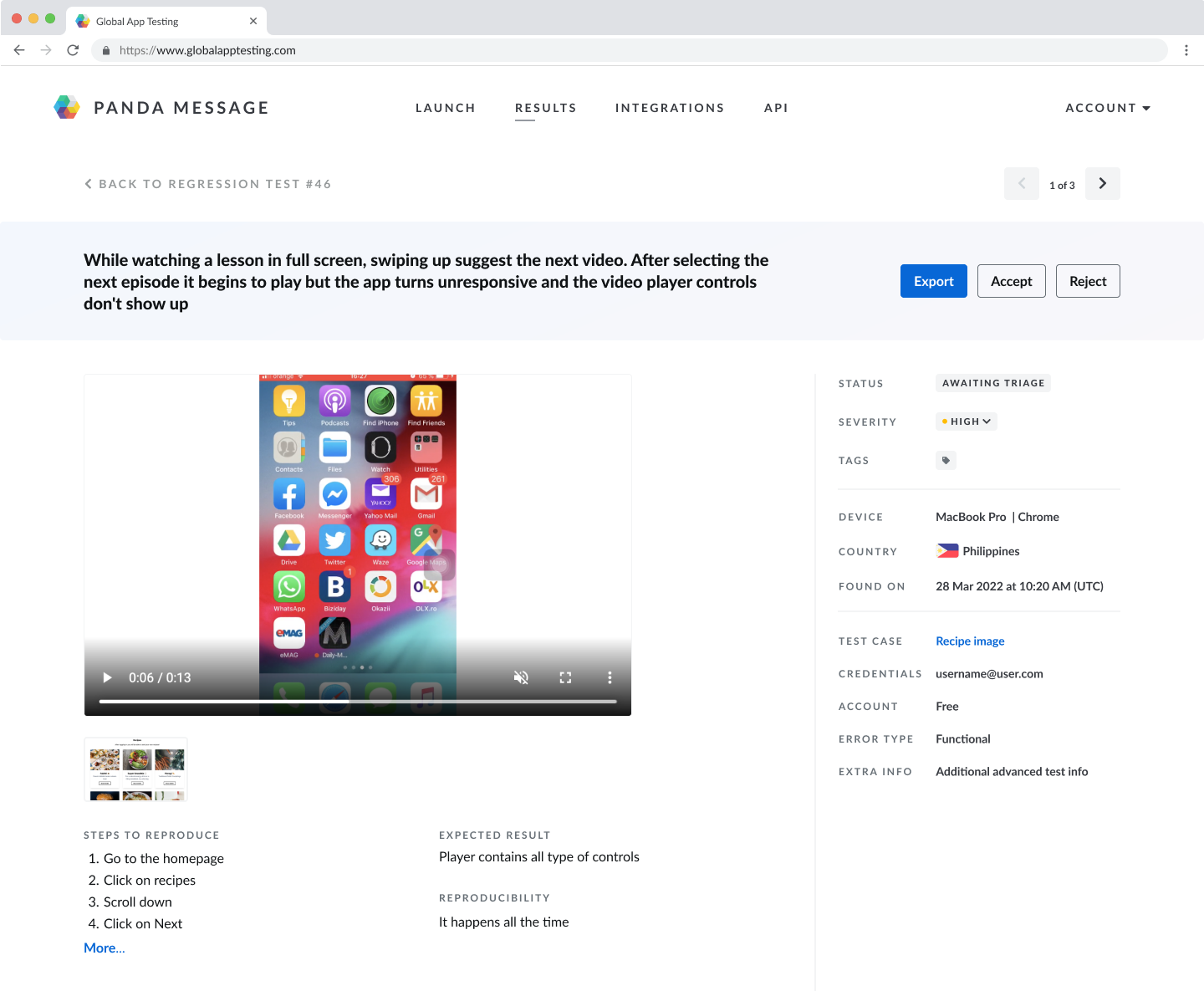
Task: Expand the Account dropdown menu
Action: [x=1107, y=108]
